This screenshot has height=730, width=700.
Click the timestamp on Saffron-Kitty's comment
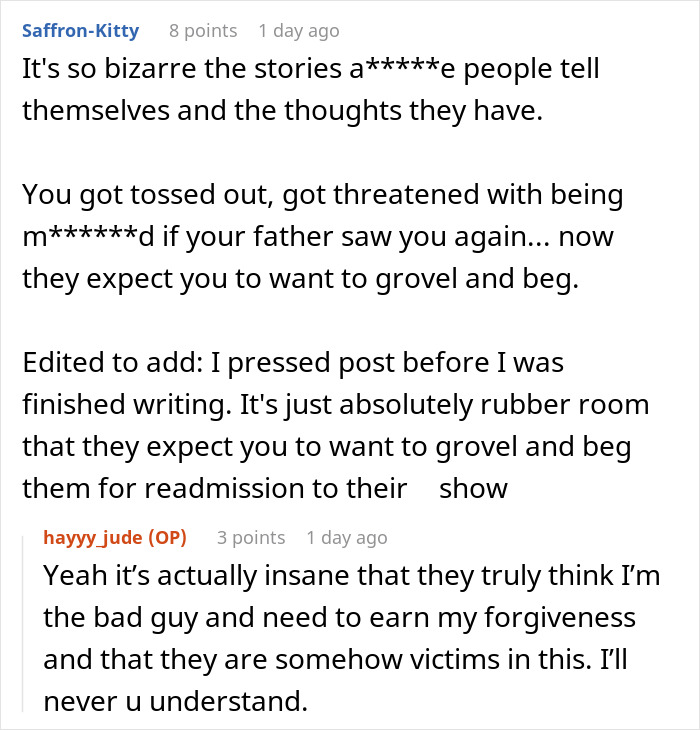coord(298,31)
